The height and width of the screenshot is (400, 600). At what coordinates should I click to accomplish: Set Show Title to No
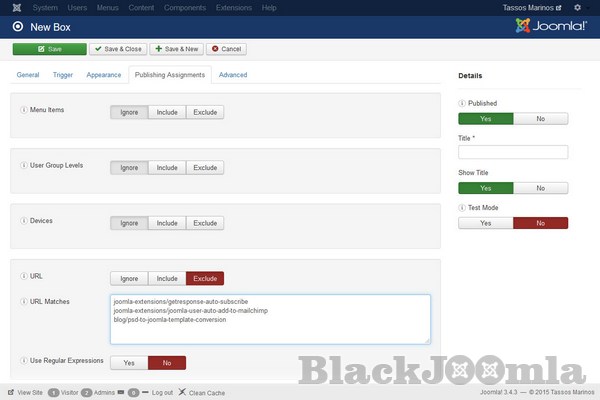pyautogui.click(x=541, y=187)
